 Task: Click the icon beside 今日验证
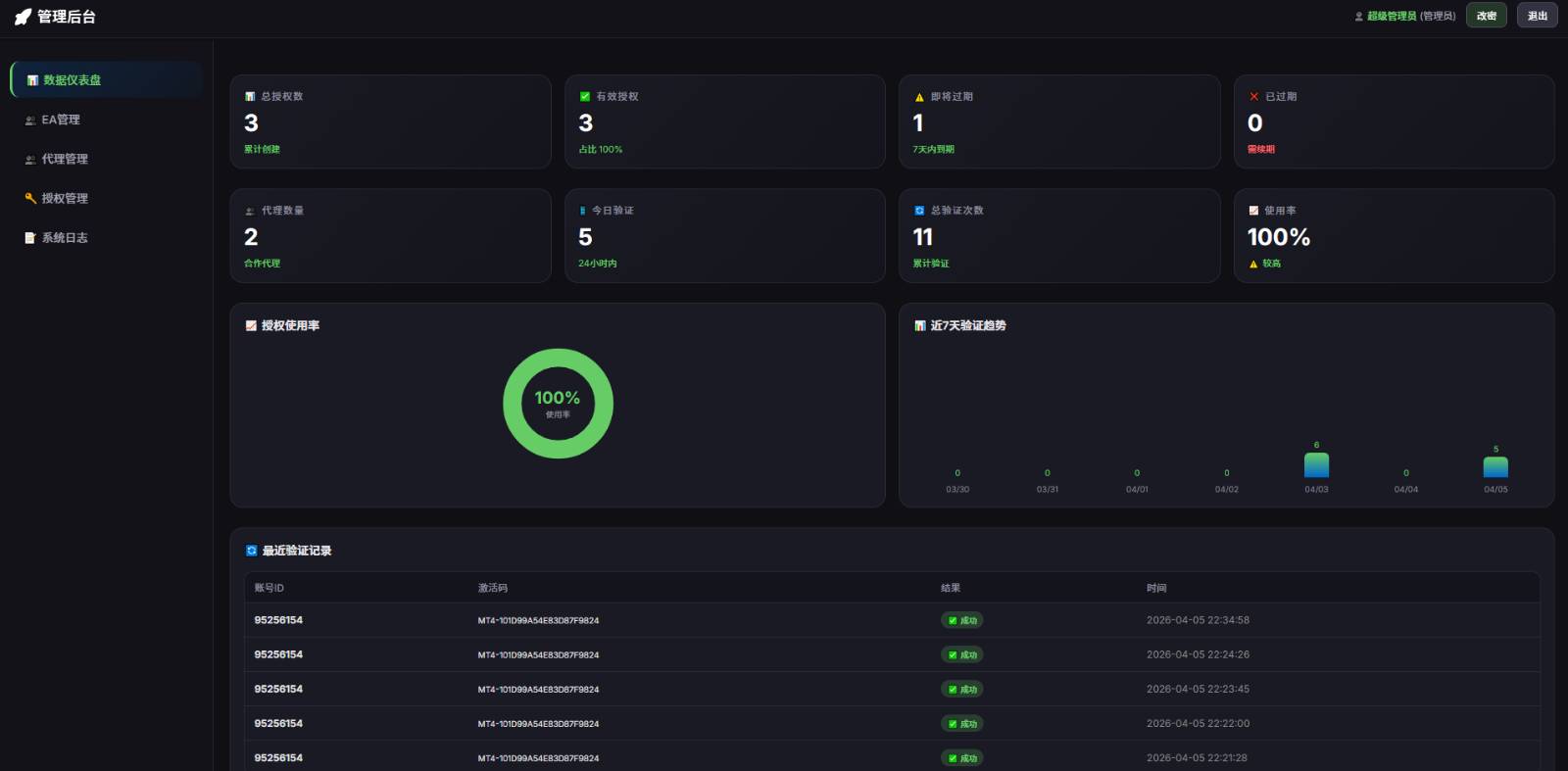coord(583,211)
